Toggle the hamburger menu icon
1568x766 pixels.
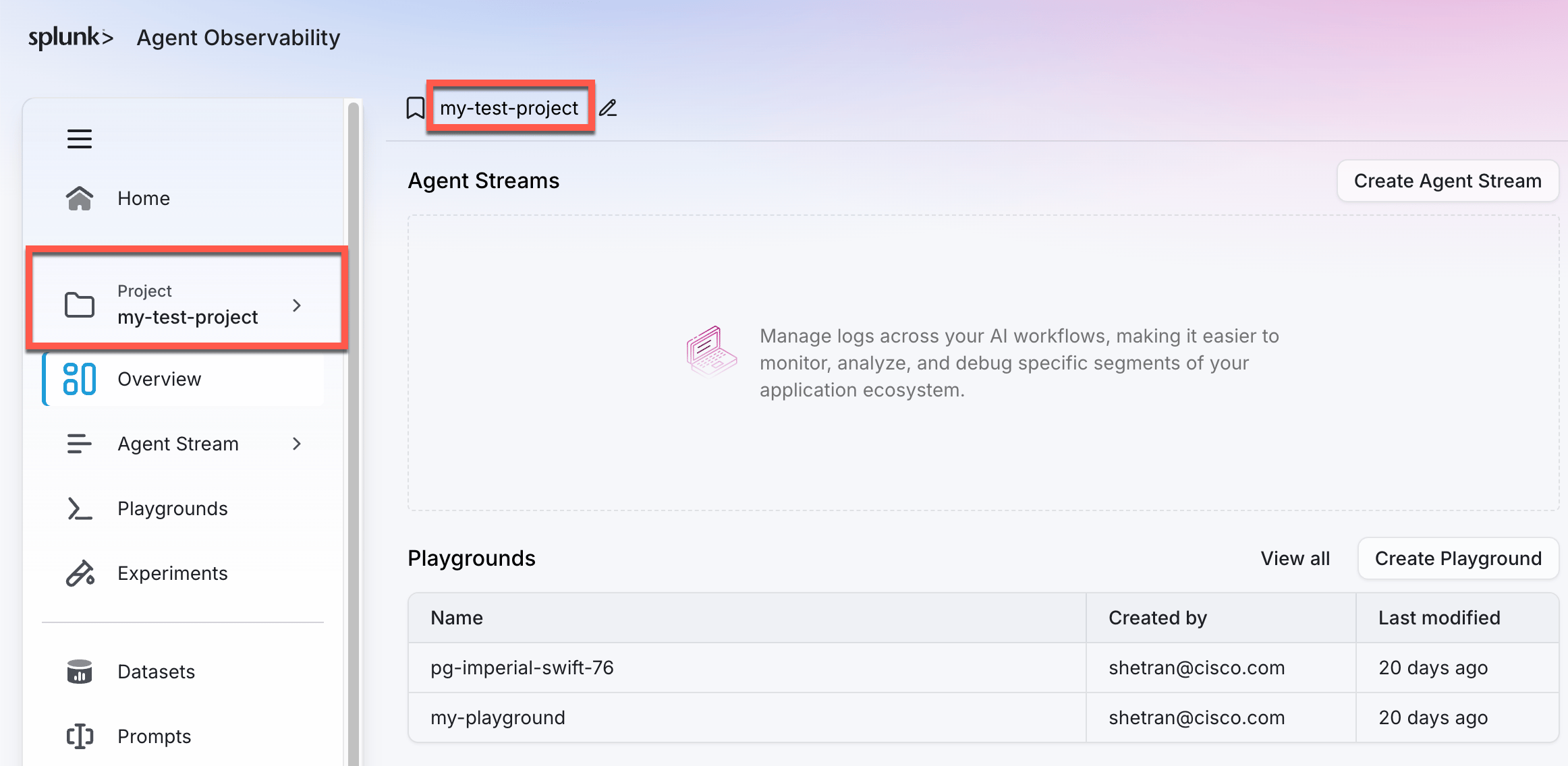point(80,139)
